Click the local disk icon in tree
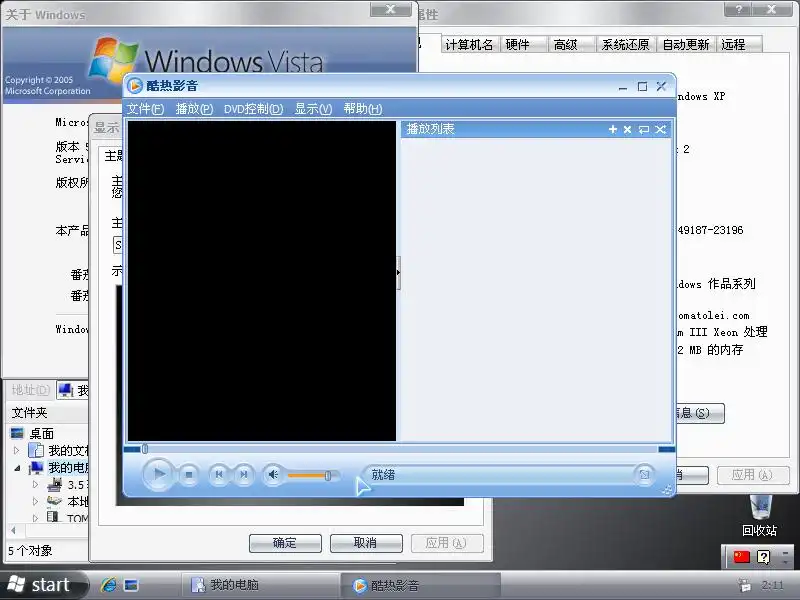This screenshot has width=800, height=600. click(x=54, y=501)
